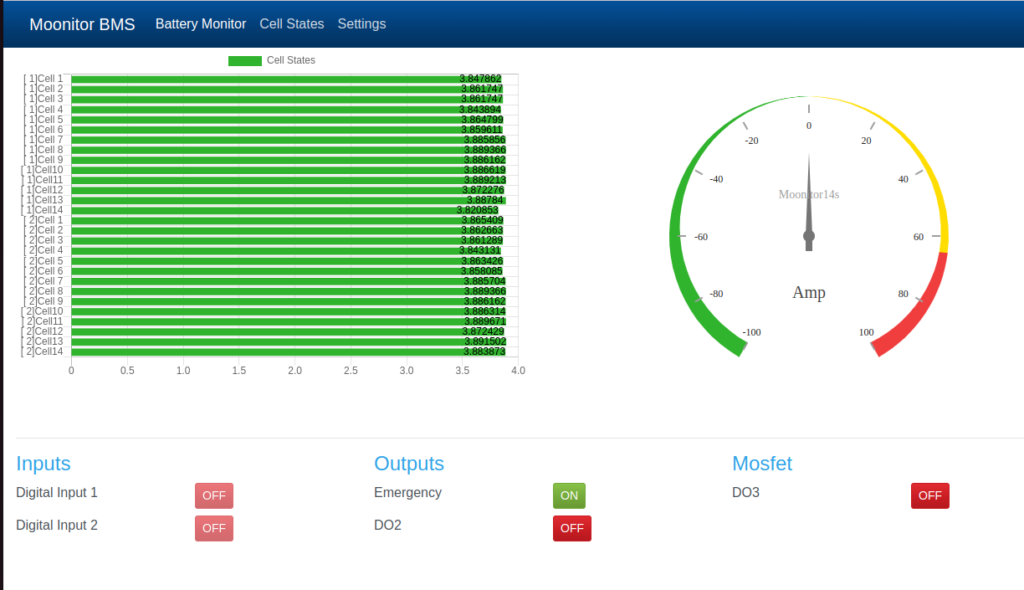Click the Outputs section heading
The height and width of the screenshot is (590, 1024).
pos(409,463)
